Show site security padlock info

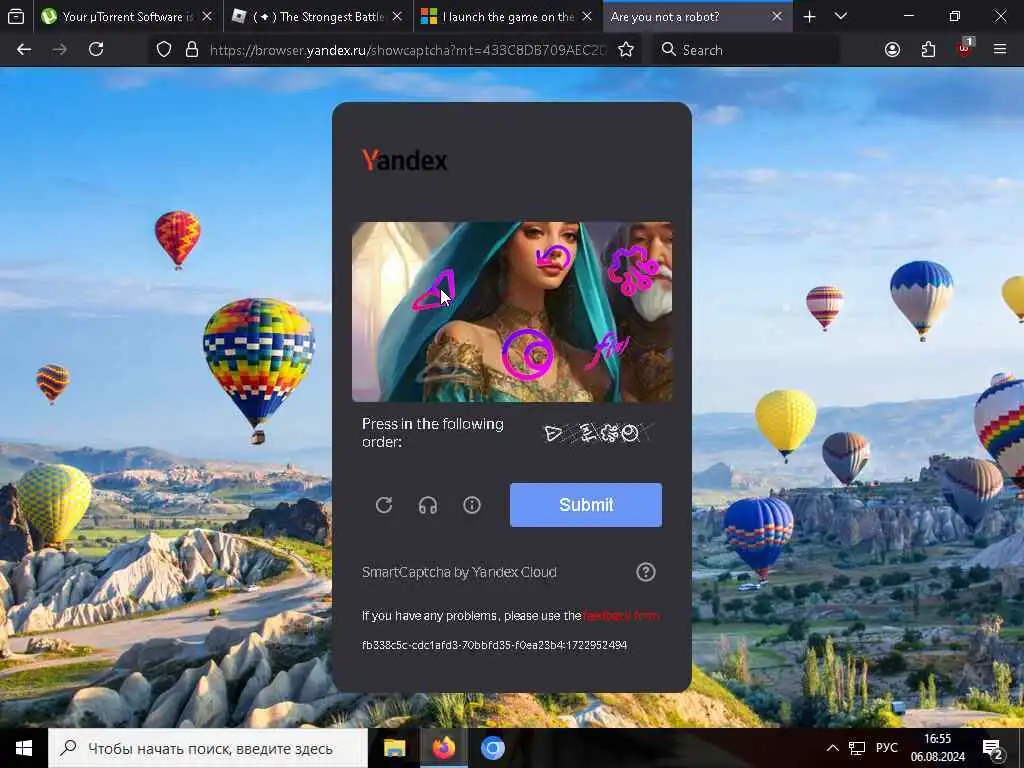click(x=191, y=50)
